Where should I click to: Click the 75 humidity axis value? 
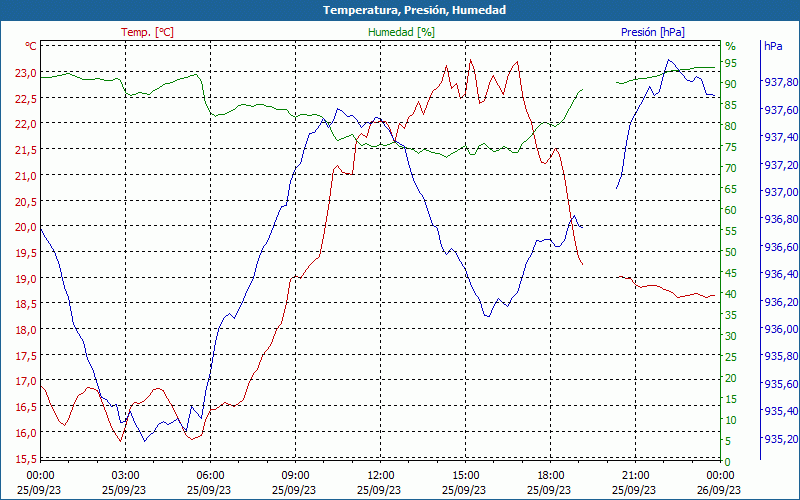coord(731,147)
